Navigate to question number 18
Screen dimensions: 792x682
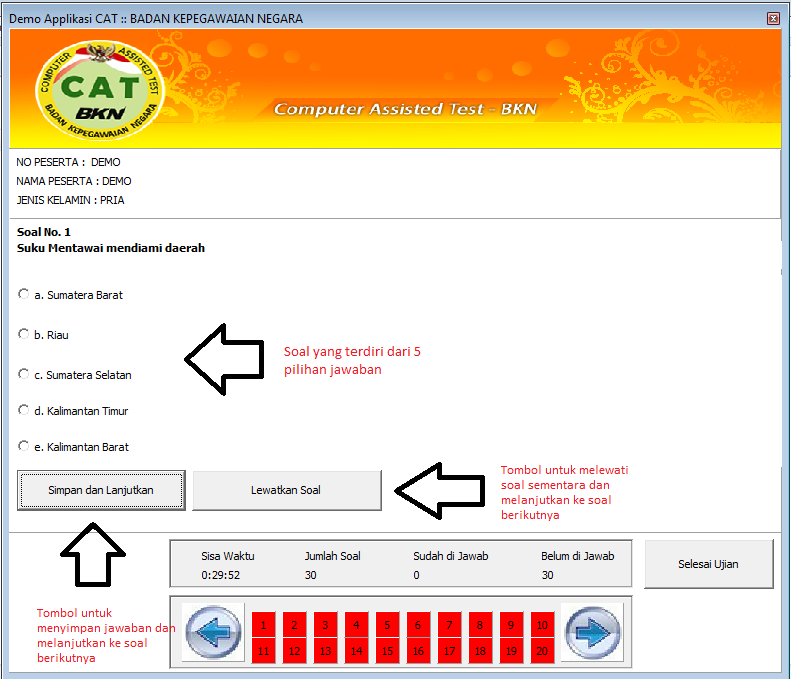click(480, 651)
